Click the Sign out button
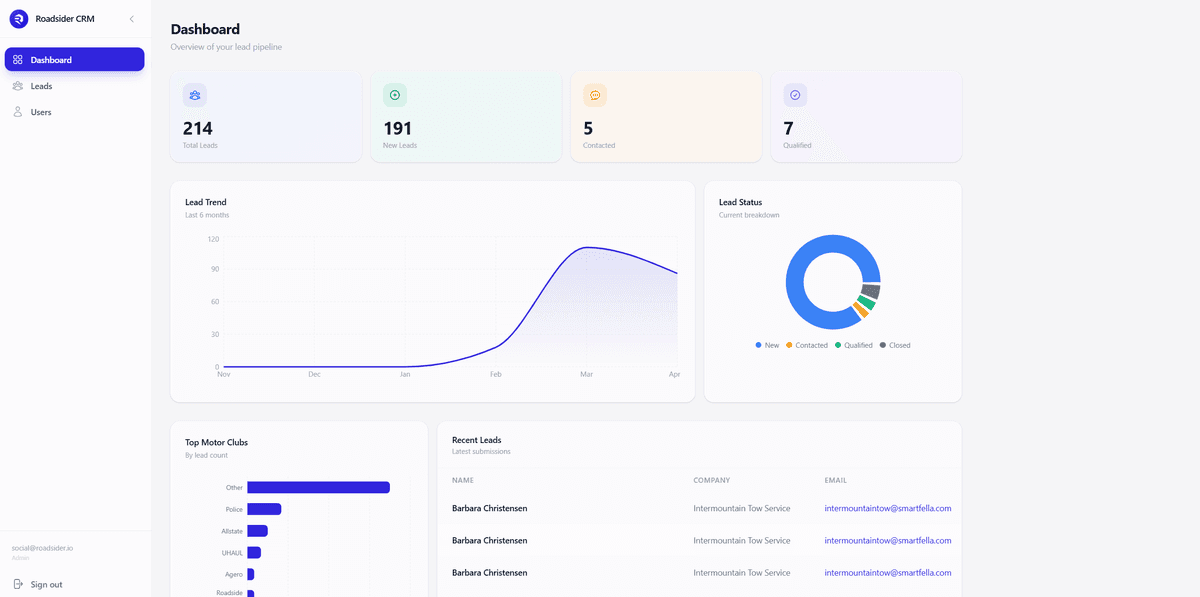This screenshot has width=1200, height=597. point(46,584)
